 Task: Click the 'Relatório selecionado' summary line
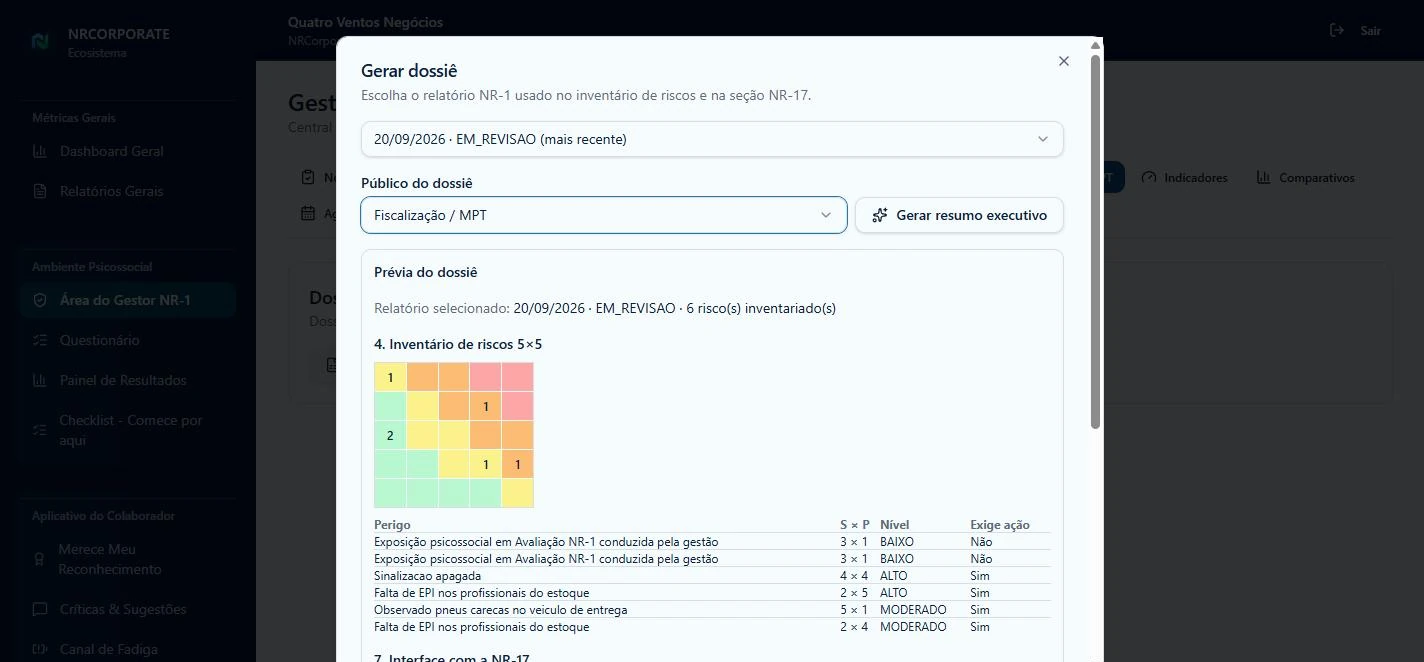(x=605, y=308)
